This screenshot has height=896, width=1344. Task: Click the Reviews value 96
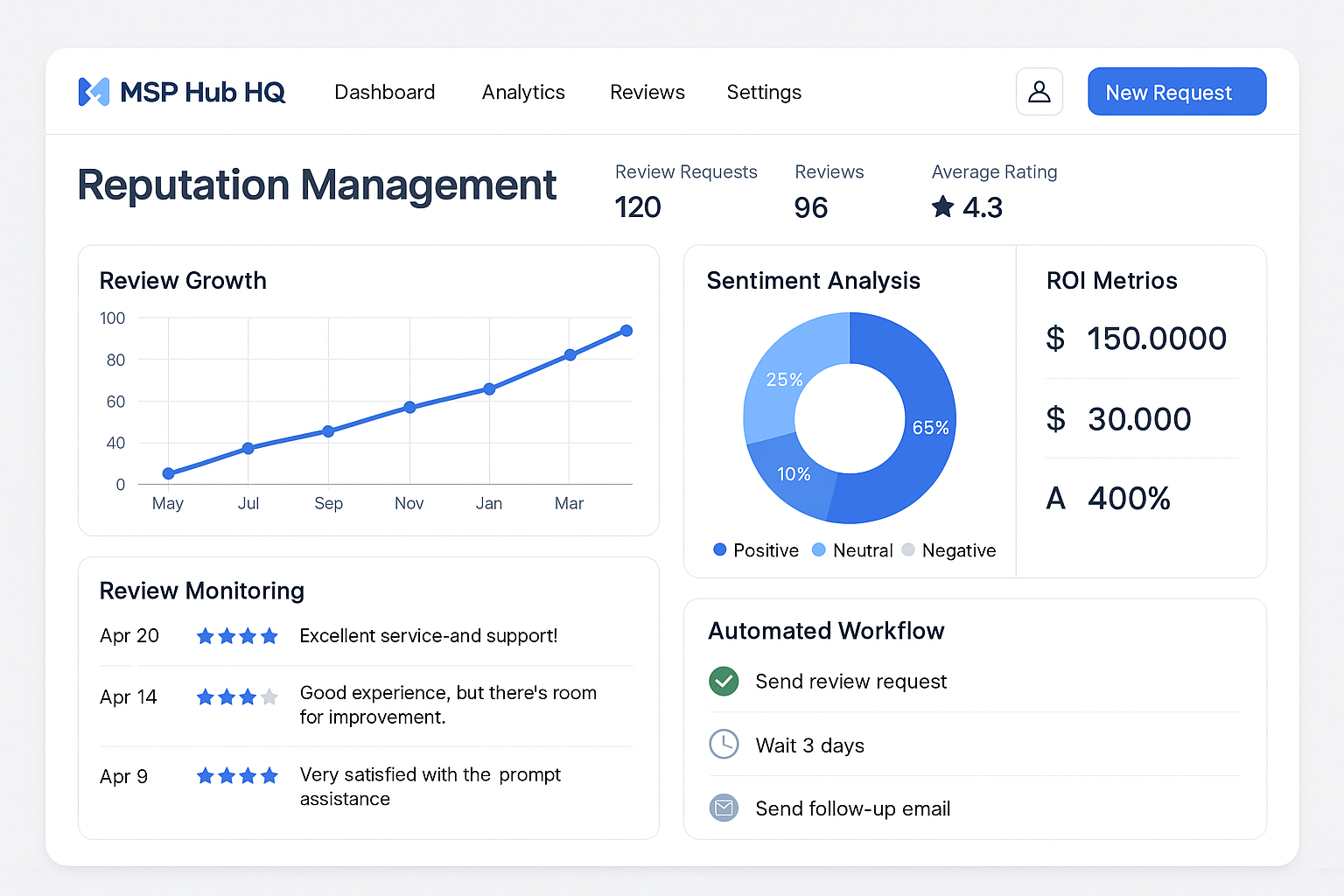pos(811,207)
